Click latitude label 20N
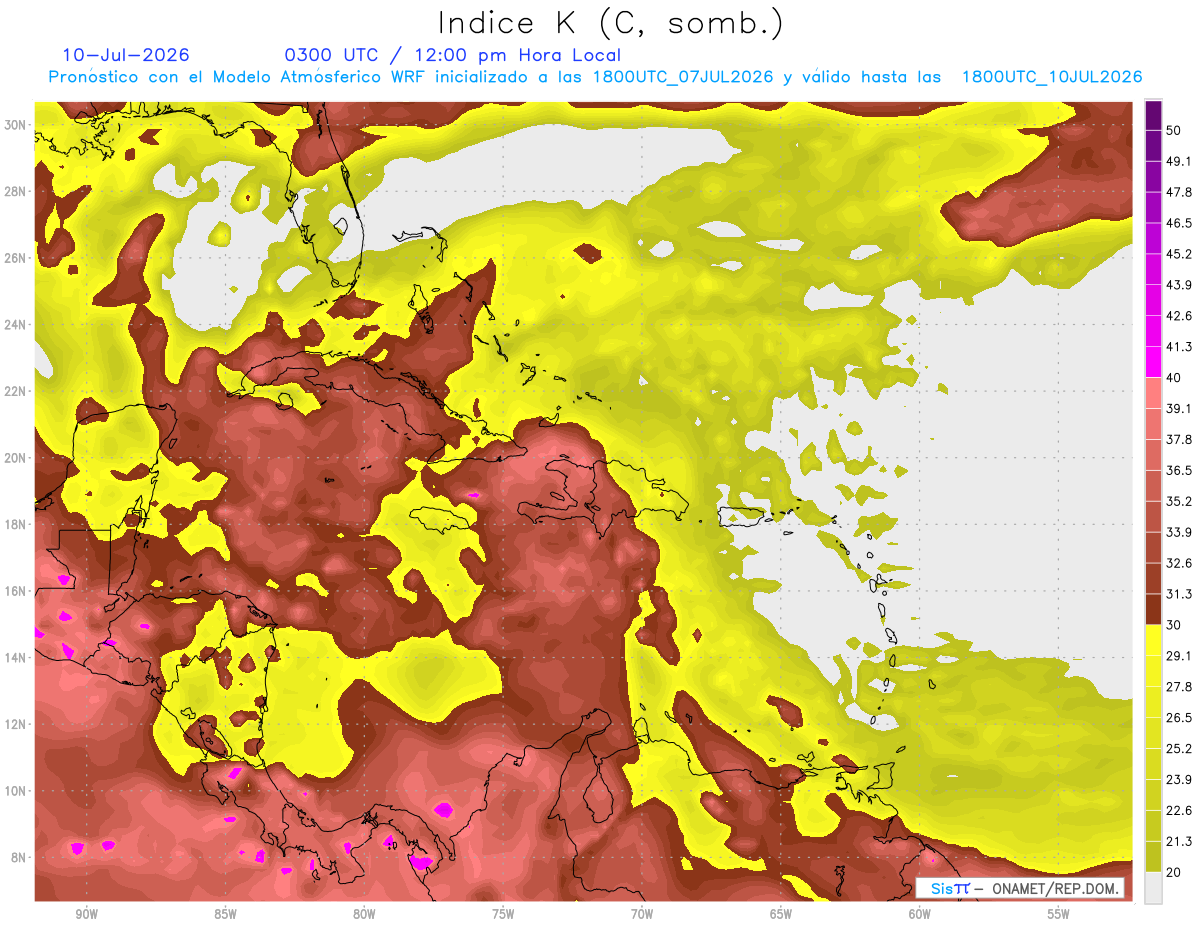 tap(15, 458)
